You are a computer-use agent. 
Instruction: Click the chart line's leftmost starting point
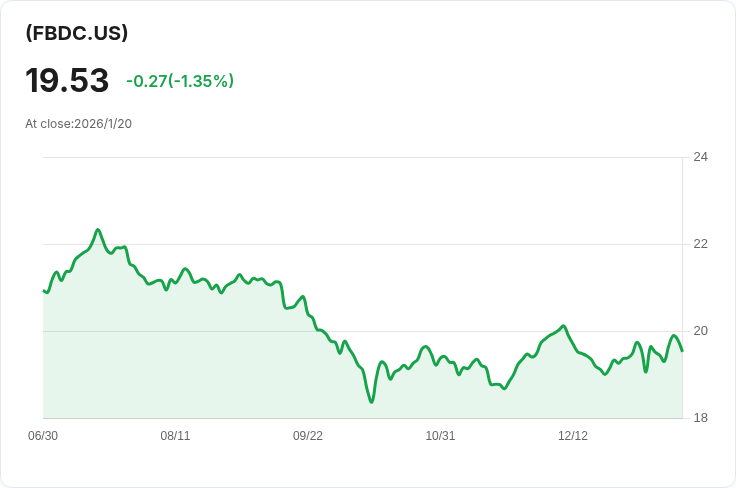44,290
